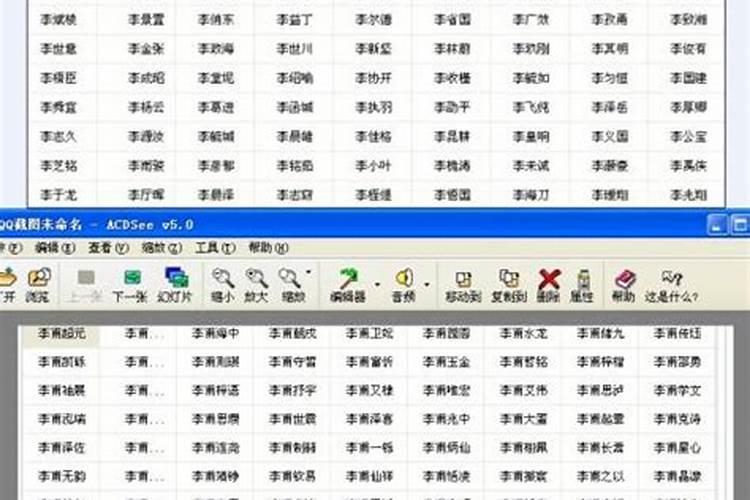Open the 查看(V) menu
This screenshot has width=750, height=500.
pyautogui.click(x=108, y=248)
